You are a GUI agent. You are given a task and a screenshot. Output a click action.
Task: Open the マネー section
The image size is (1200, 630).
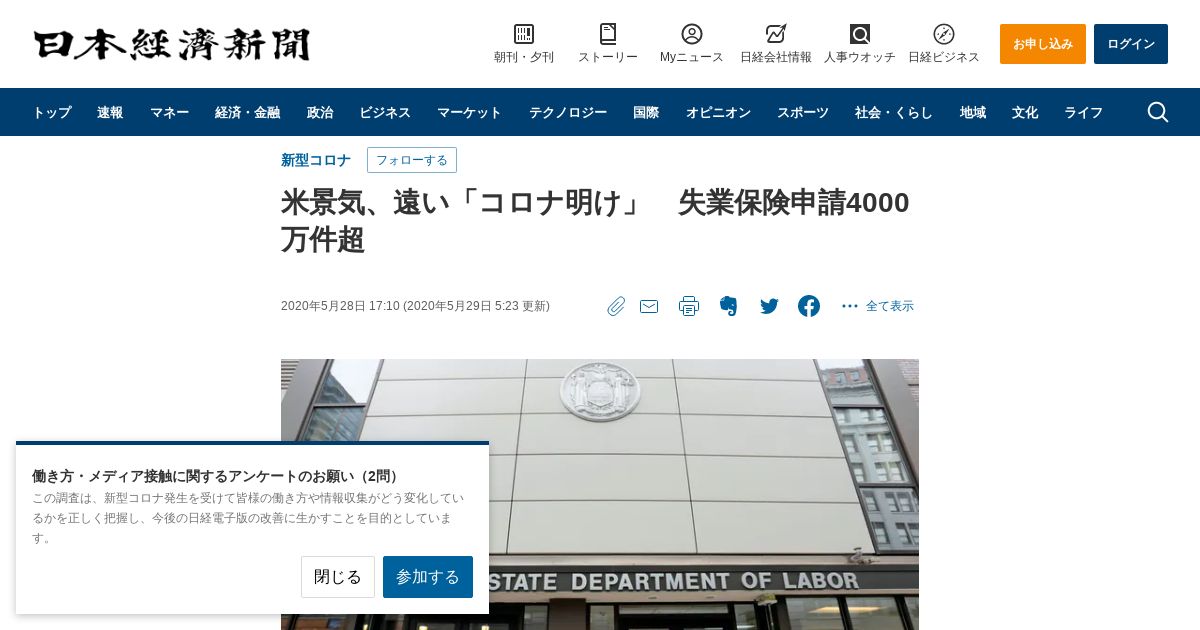169,113
